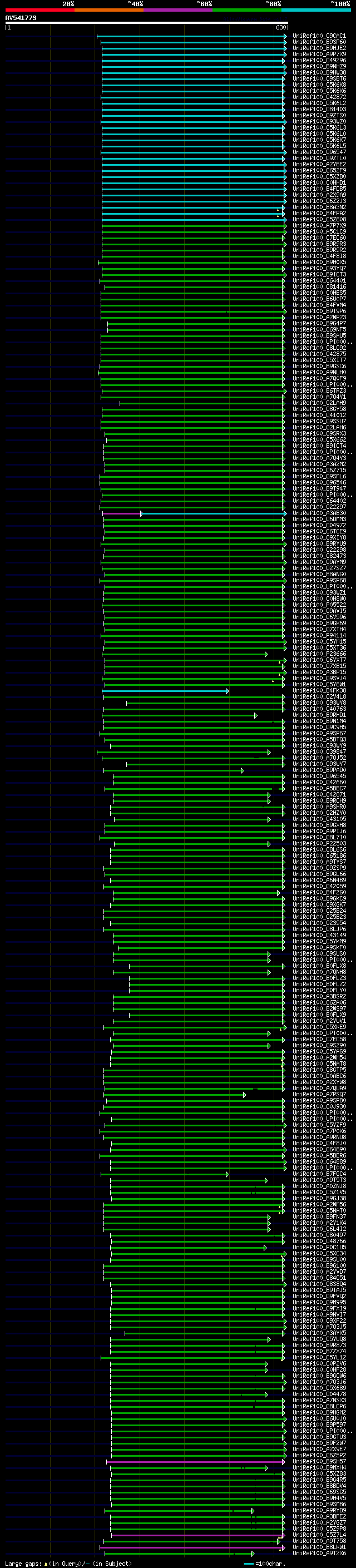The width and height of the screenshot is (356, 1568).
Task: Select label UniRef100_B8ANG0
Action: (x=319, y=574)
